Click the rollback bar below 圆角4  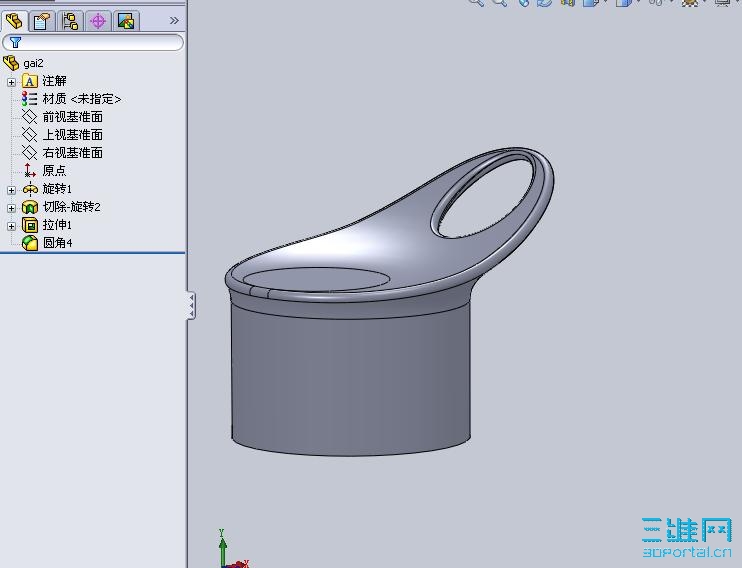pos(92,253)
